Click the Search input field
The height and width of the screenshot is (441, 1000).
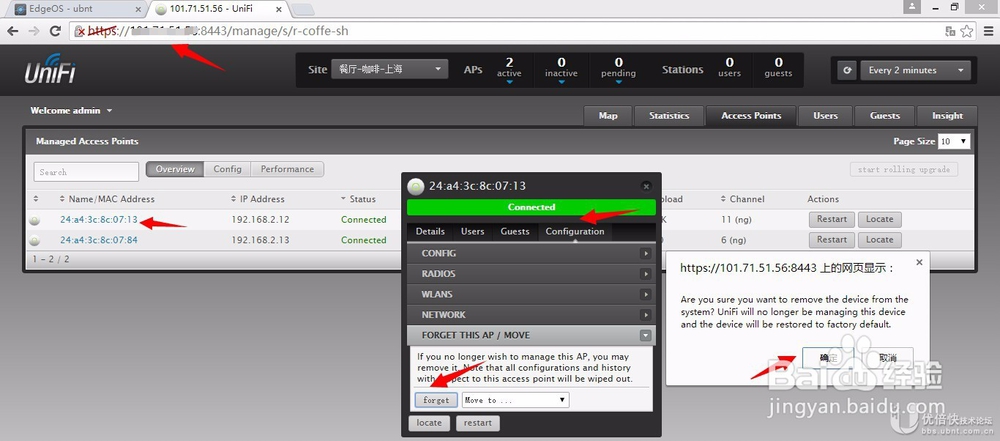86,172
